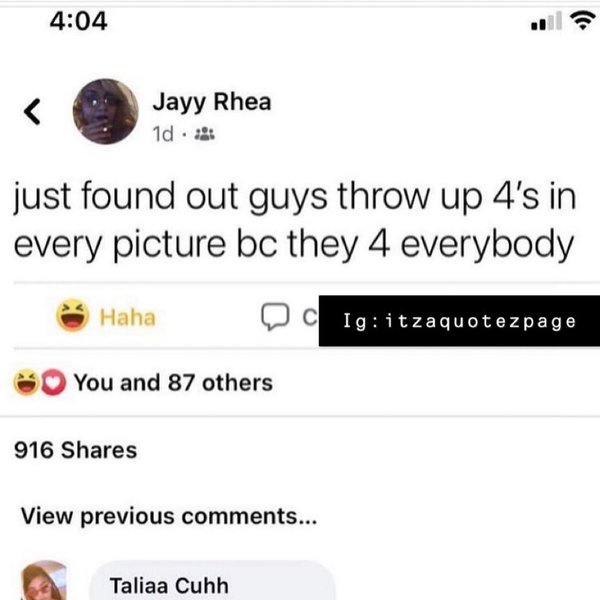The width and height of the screenshot is (600, 600).
Task: Open Taliaa Cuhh's profile picture
Action: click(44, 580)
